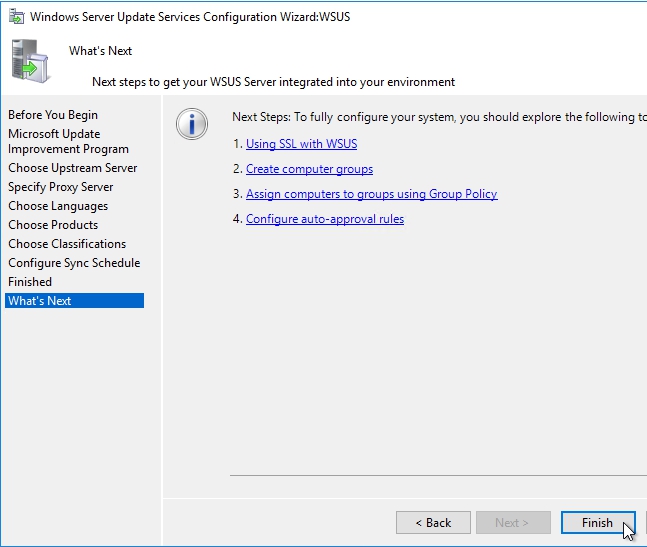Screen dimensions: 647x547
Task: Click the blue information icon
Action: (x=191, y=125)
